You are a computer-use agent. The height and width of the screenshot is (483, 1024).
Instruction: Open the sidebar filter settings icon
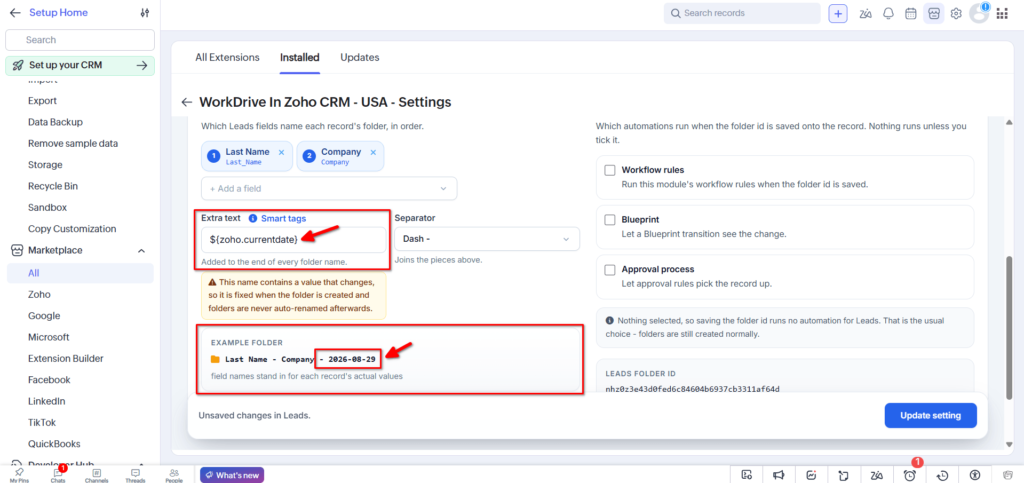(145, 12)
